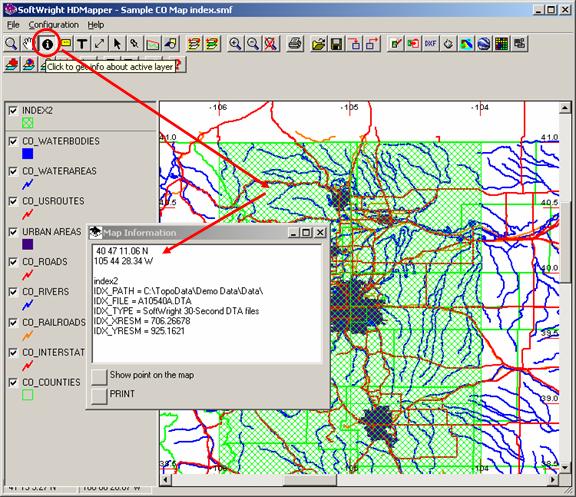This screenshot has width=576, height=497.
Task: Click the link chain tool icon
Action: (x=134, y=44)
